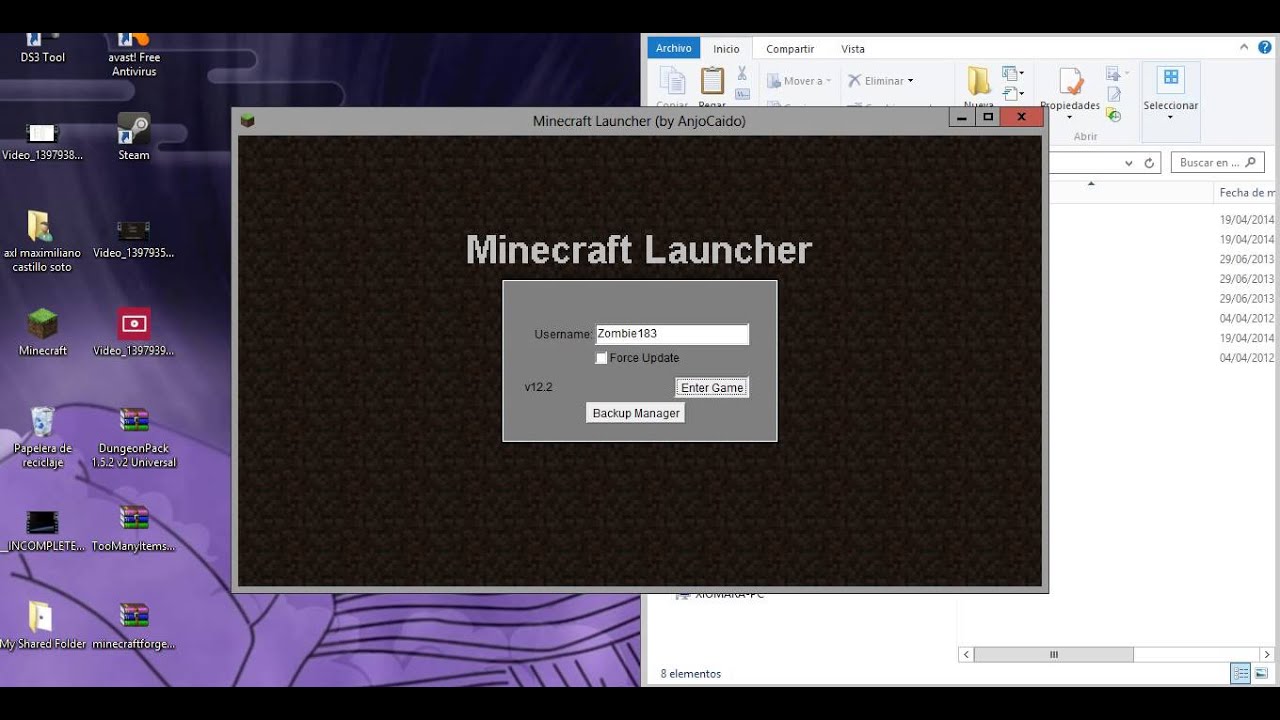Select the Video_1397939 desktop file
This screenshot has width=1280, height=720.
133,332
